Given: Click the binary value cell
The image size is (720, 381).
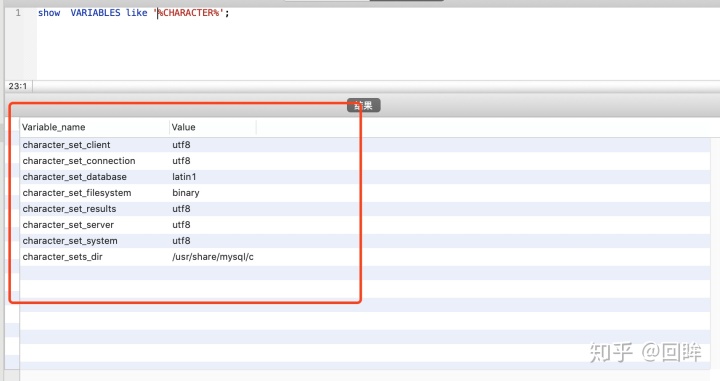Looking at the screenshot, I should [186, 193].
